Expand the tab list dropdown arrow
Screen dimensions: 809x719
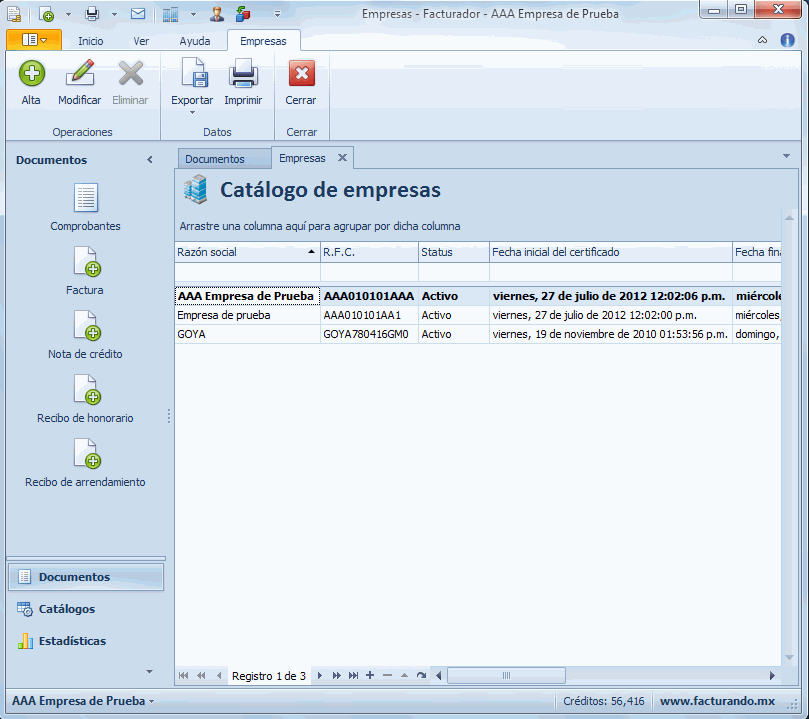coord(786,157)
